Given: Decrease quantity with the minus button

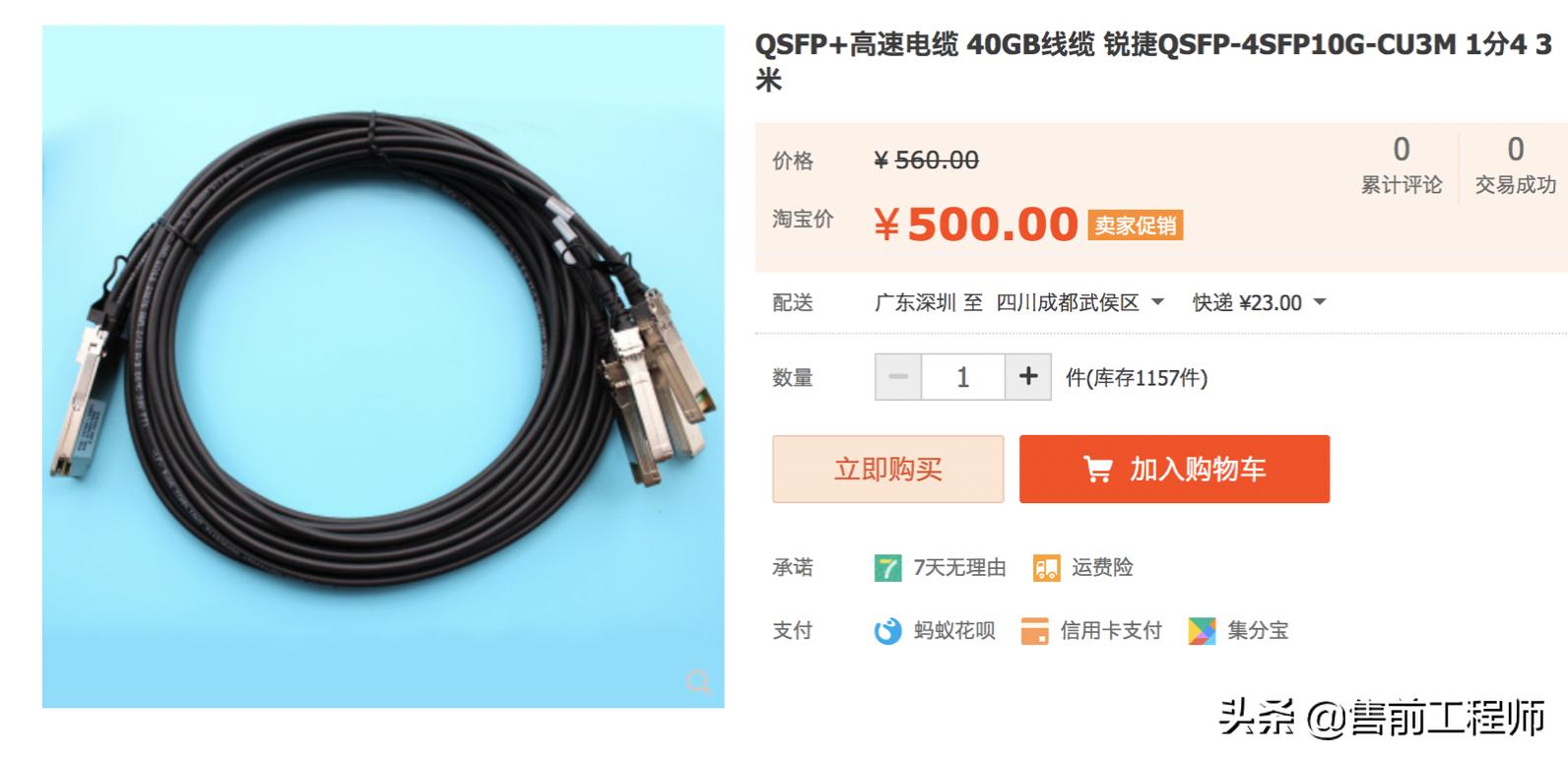Looking at the screenshot, I should tap(898, 377).
